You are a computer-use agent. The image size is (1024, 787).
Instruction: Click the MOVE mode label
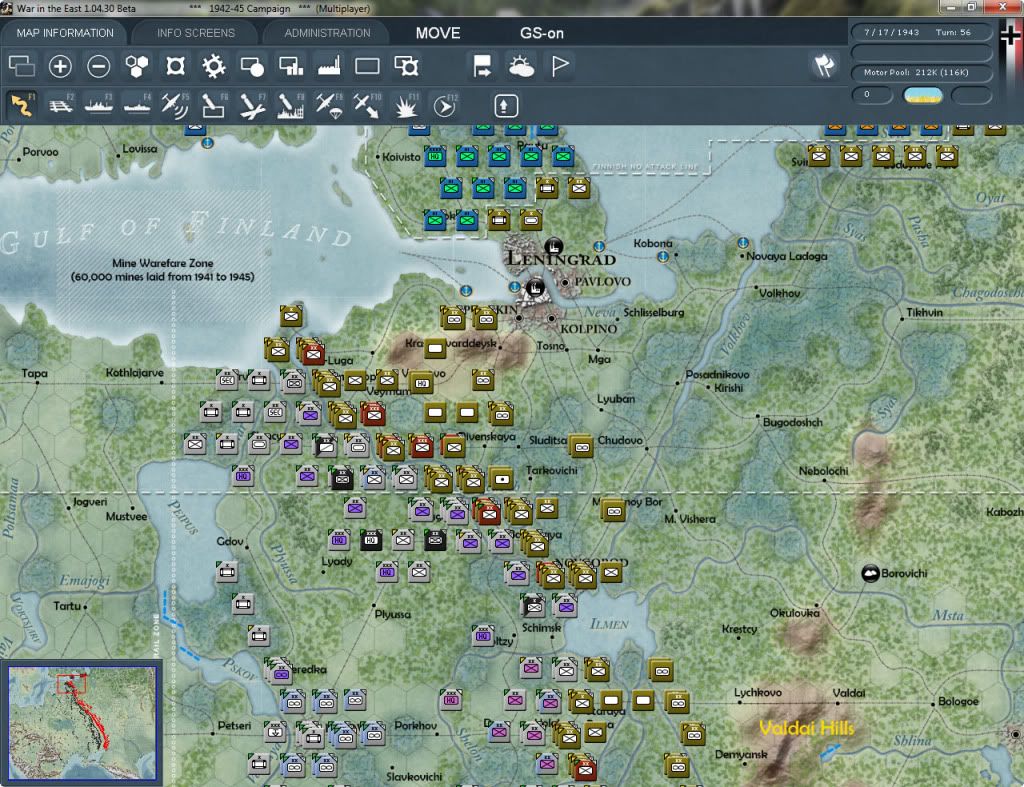coord(438,33)
